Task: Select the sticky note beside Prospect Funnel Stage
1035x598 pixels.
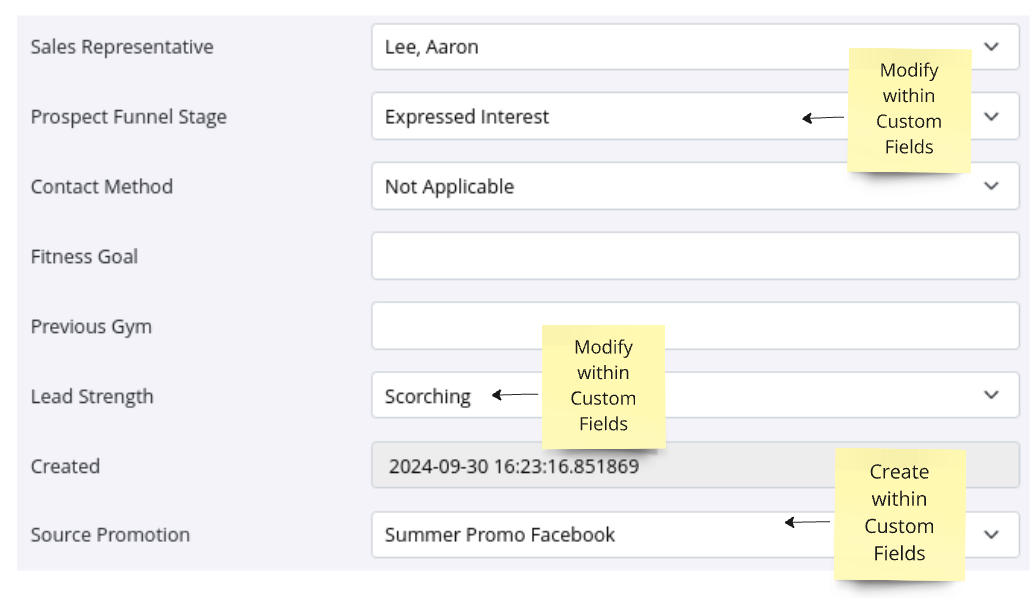Action: tap(909, 110)
